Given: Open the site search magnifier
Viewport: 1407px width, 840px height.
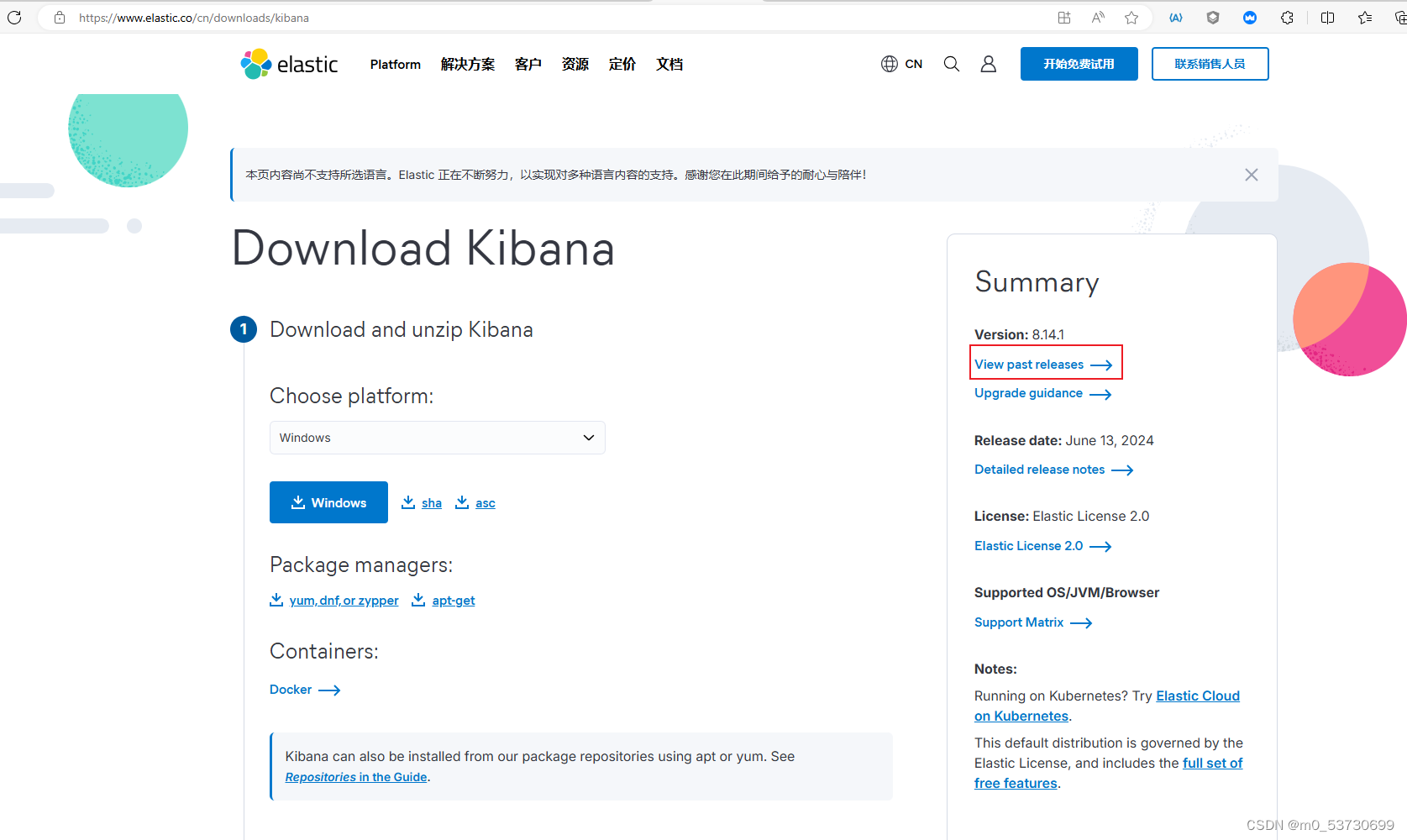Looking at the screenshot, I should click(x=951, y=63).
